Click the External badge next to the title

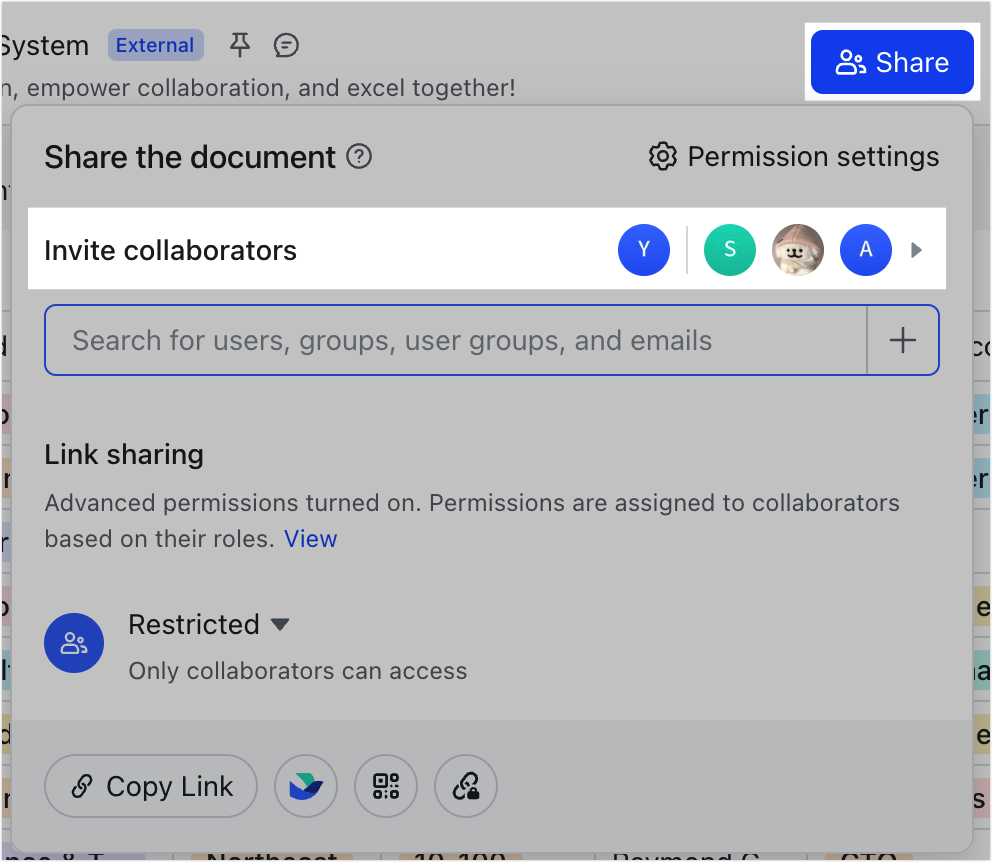pos(155,45)
